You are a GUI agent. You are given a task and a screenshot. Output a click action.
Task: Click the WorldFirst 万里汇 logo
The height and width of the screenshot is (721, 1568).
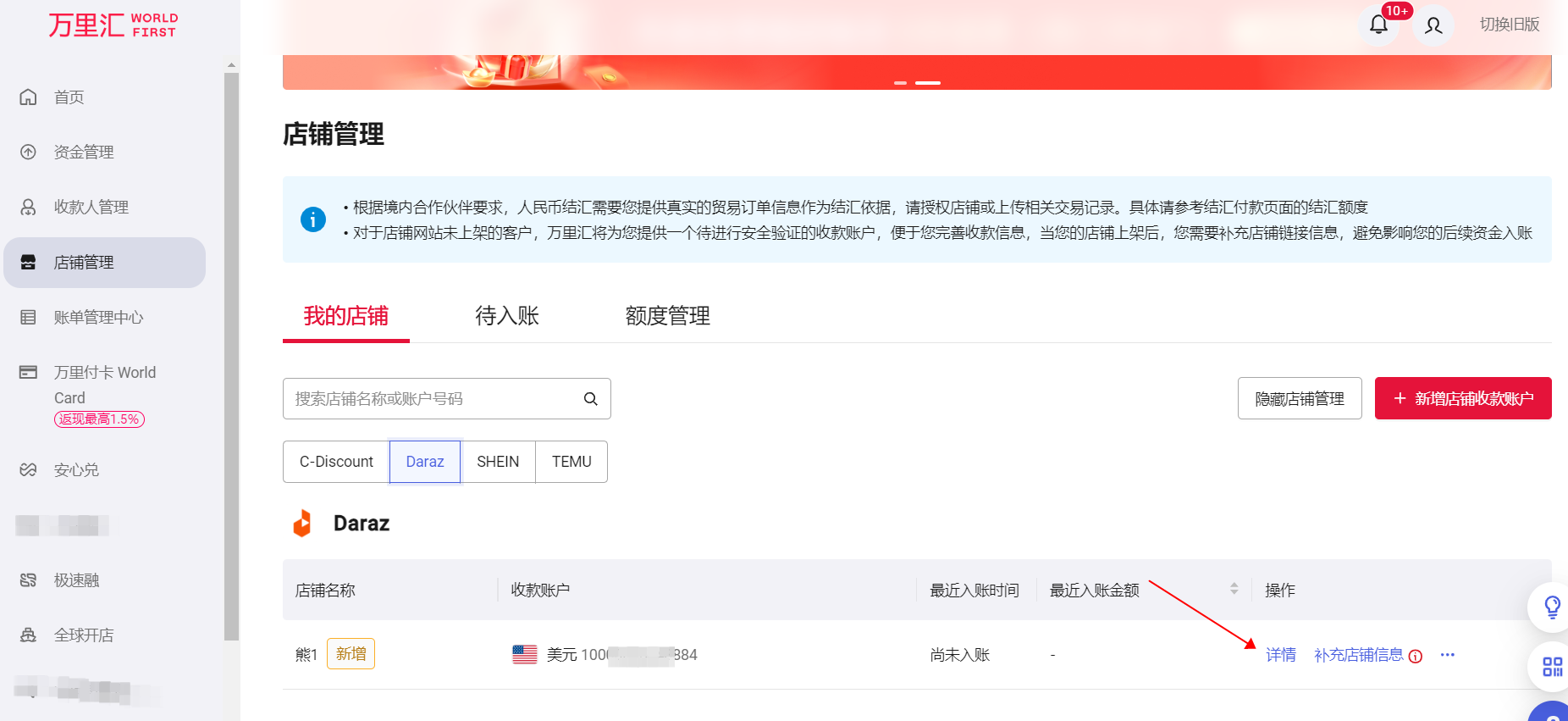coord(113,25)
